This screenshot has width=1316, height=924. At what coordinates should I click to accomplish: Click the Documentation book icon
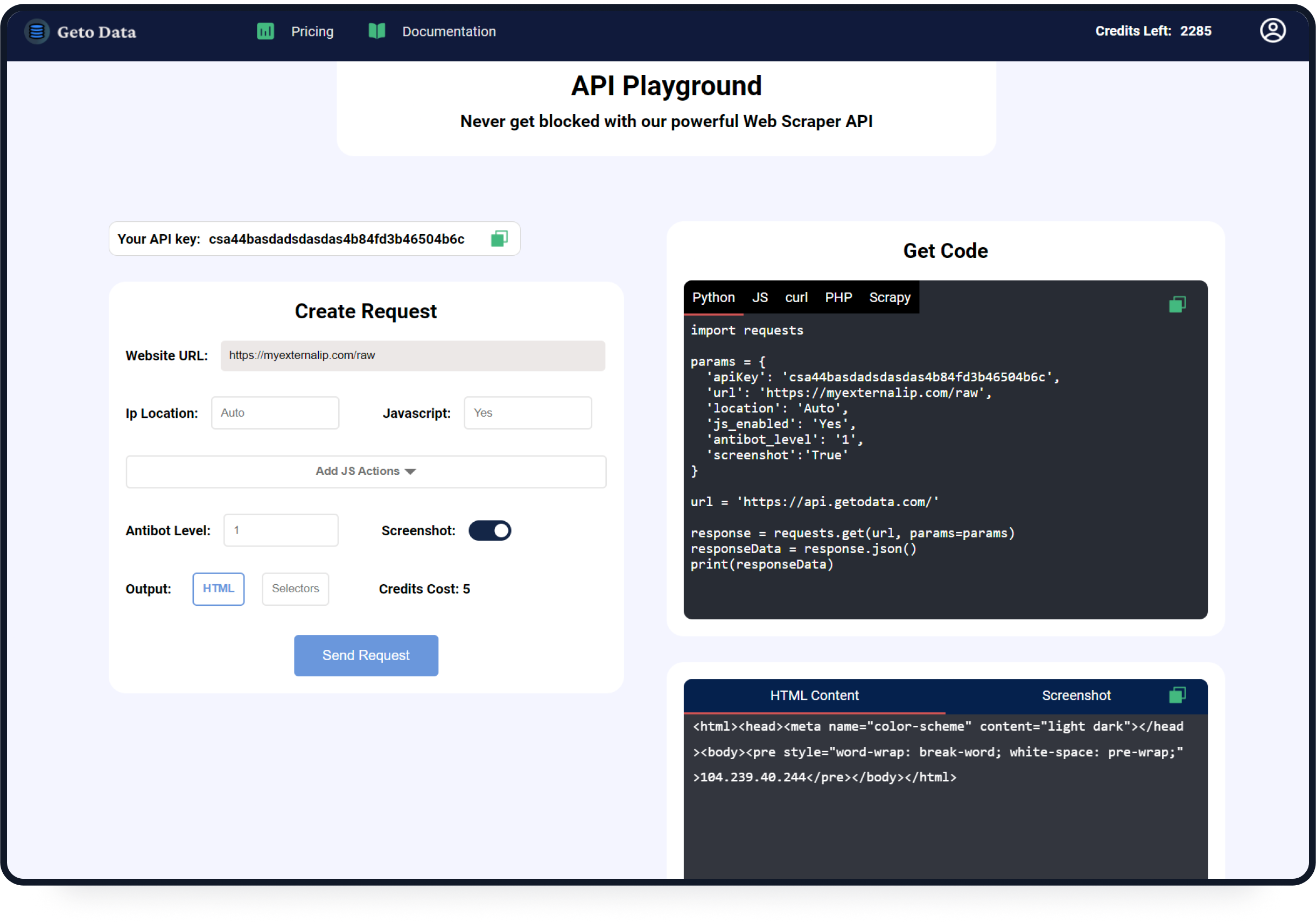[x=376, y=31]
